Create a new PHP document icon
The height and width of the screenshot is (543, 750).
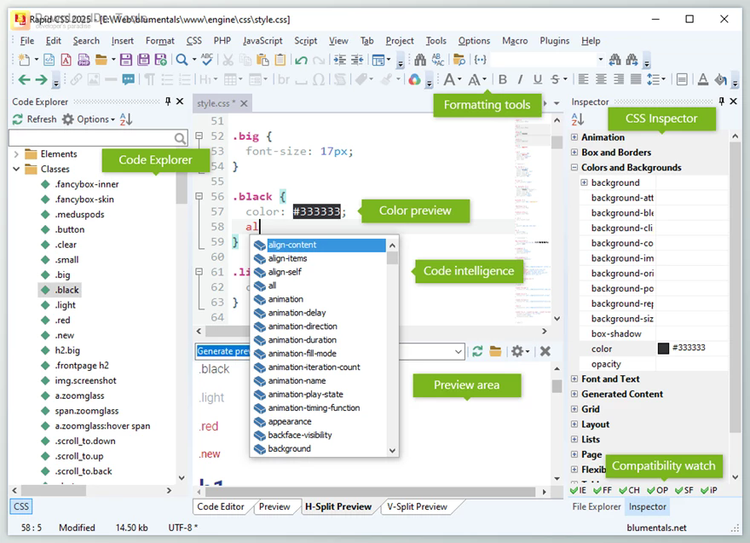coord(83,60)
